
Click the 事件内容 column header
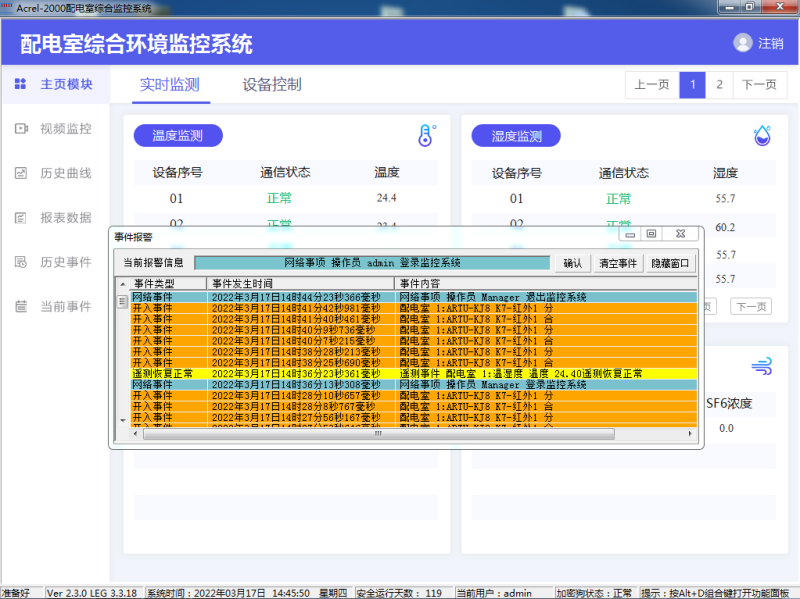point(546,284)
